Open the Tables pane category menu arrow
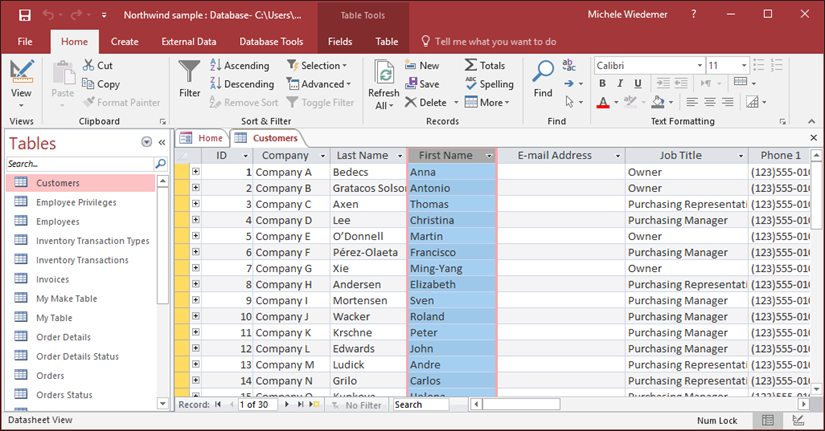The image size is (825, 431). 147,142
